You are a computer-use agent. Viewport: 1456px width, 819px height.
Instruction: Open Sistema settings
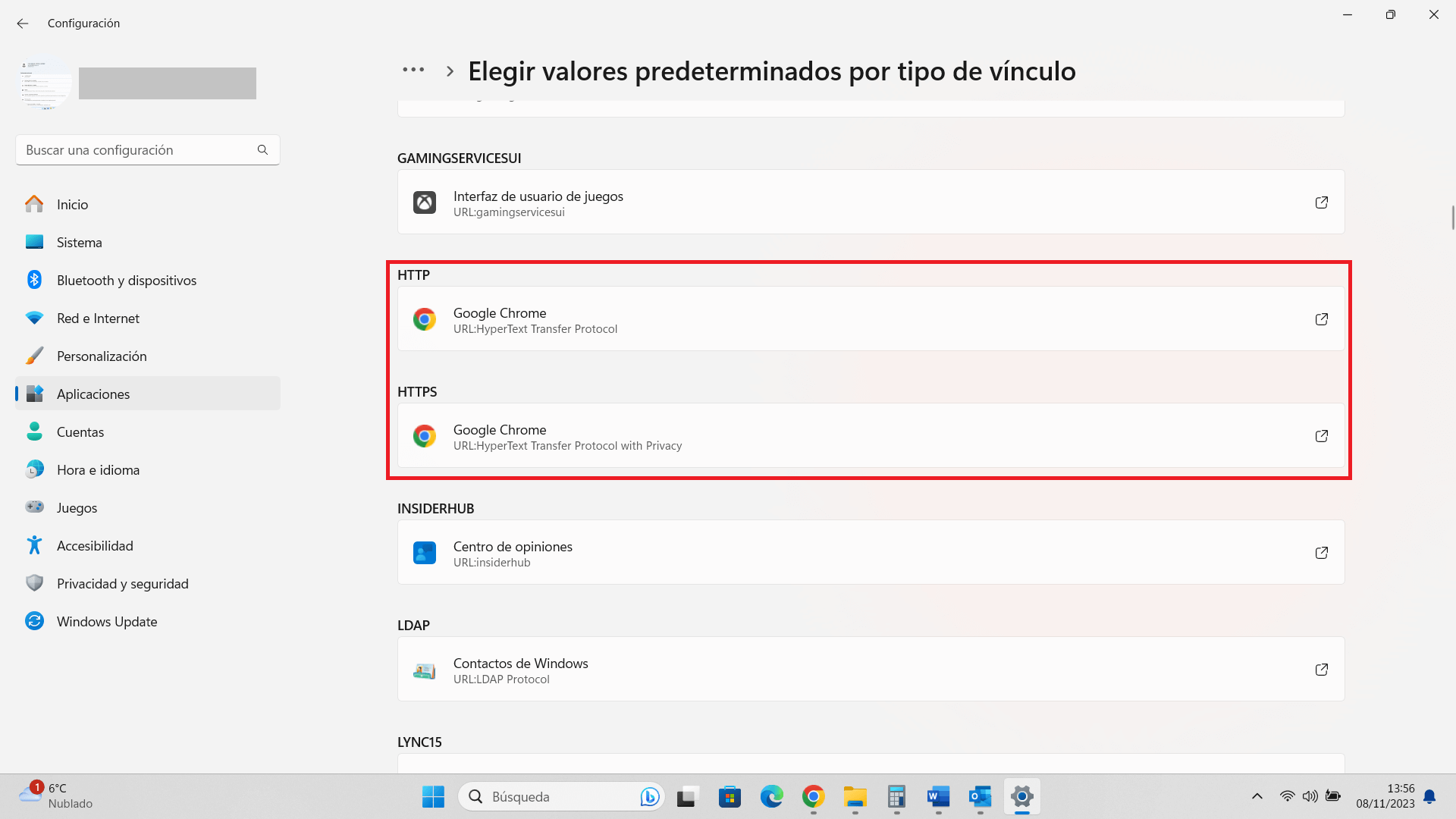pos(148,242)
